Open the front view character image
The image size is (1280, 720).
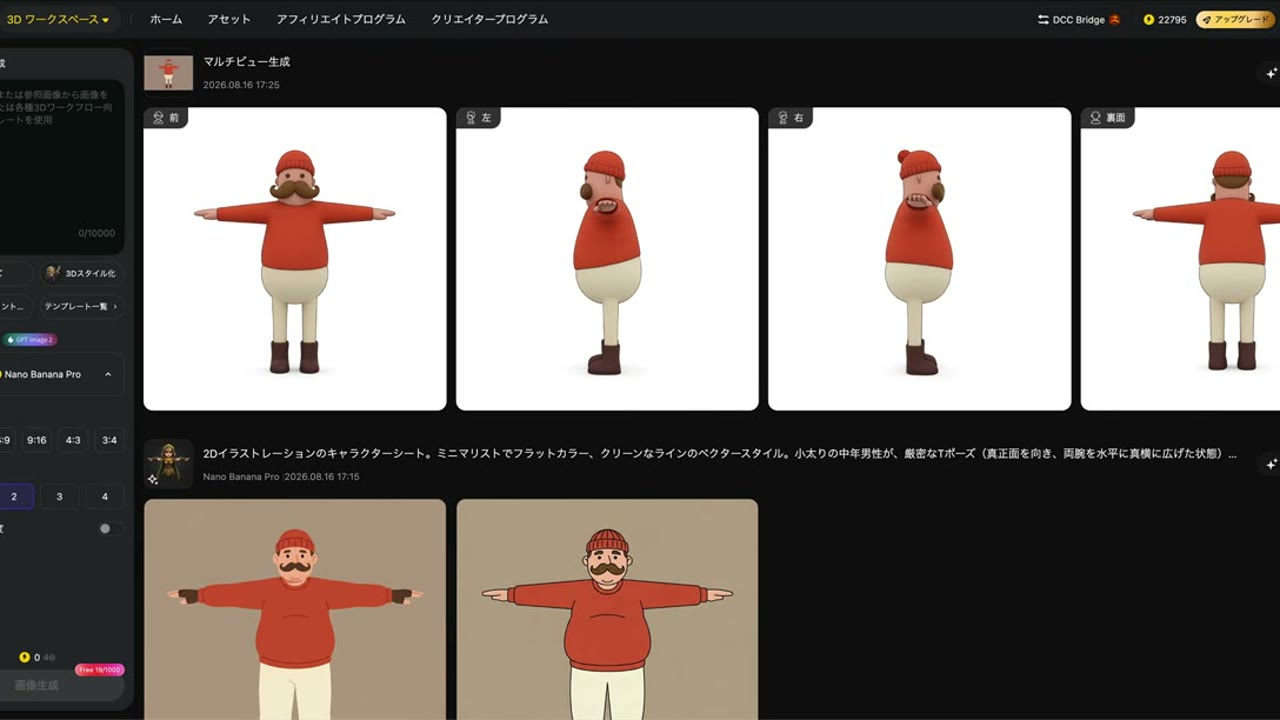click(295, 259)
